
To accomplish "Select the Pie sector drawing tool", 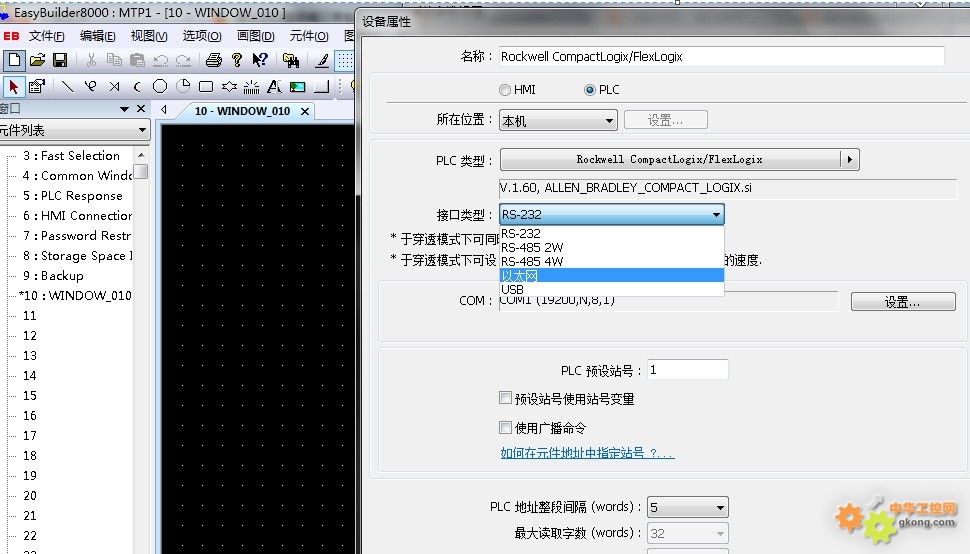I will pos(183,87).
